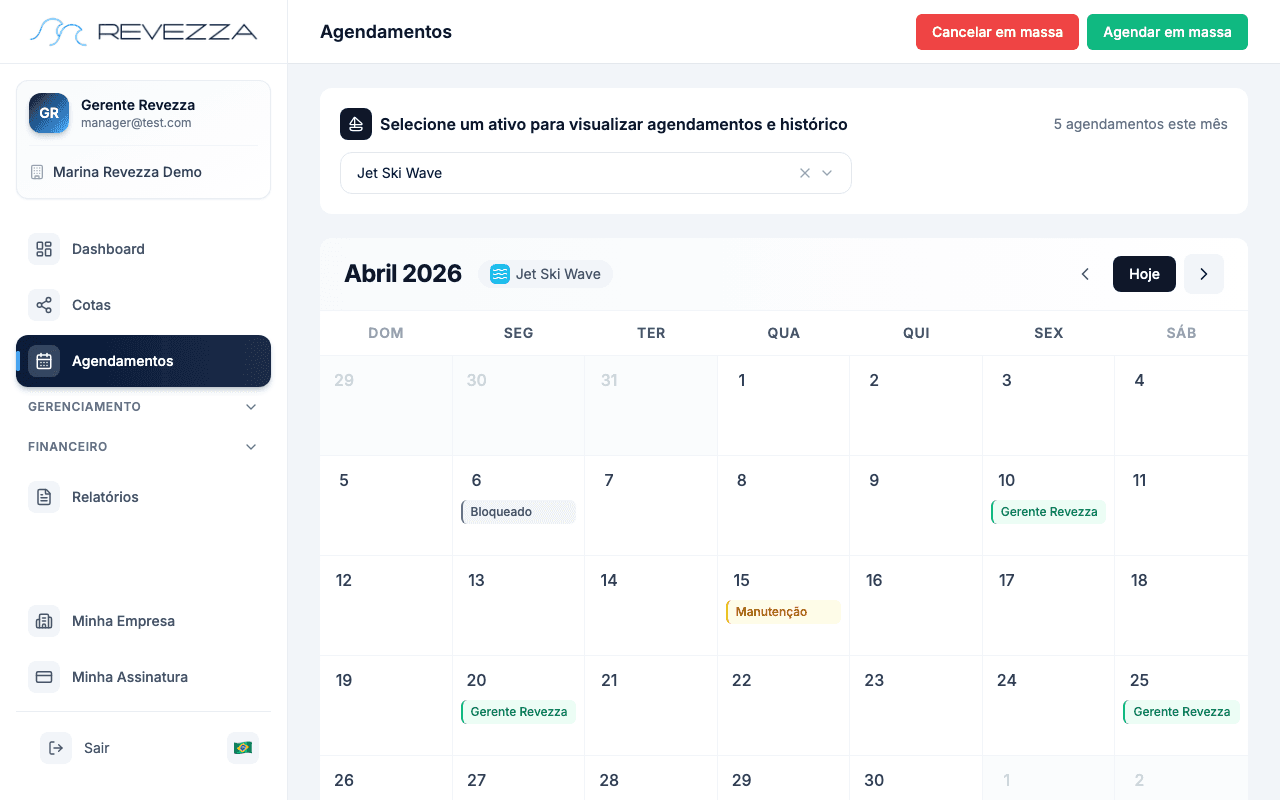1280x800 pixels.
Task: Open Minha Empresa in the sidebar
Action: (143, 621)
